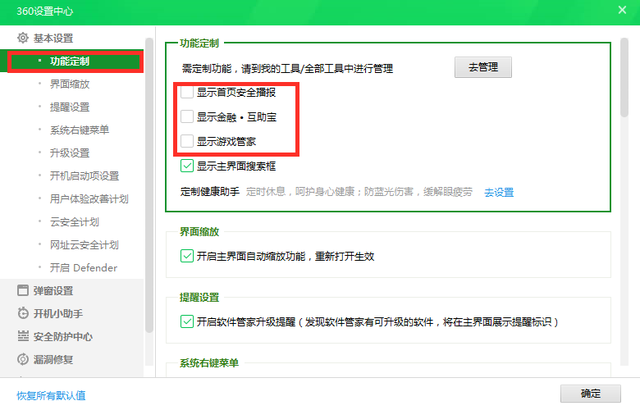Click the shield-wall icon beside 安全防护中心

tap(23, 336)
